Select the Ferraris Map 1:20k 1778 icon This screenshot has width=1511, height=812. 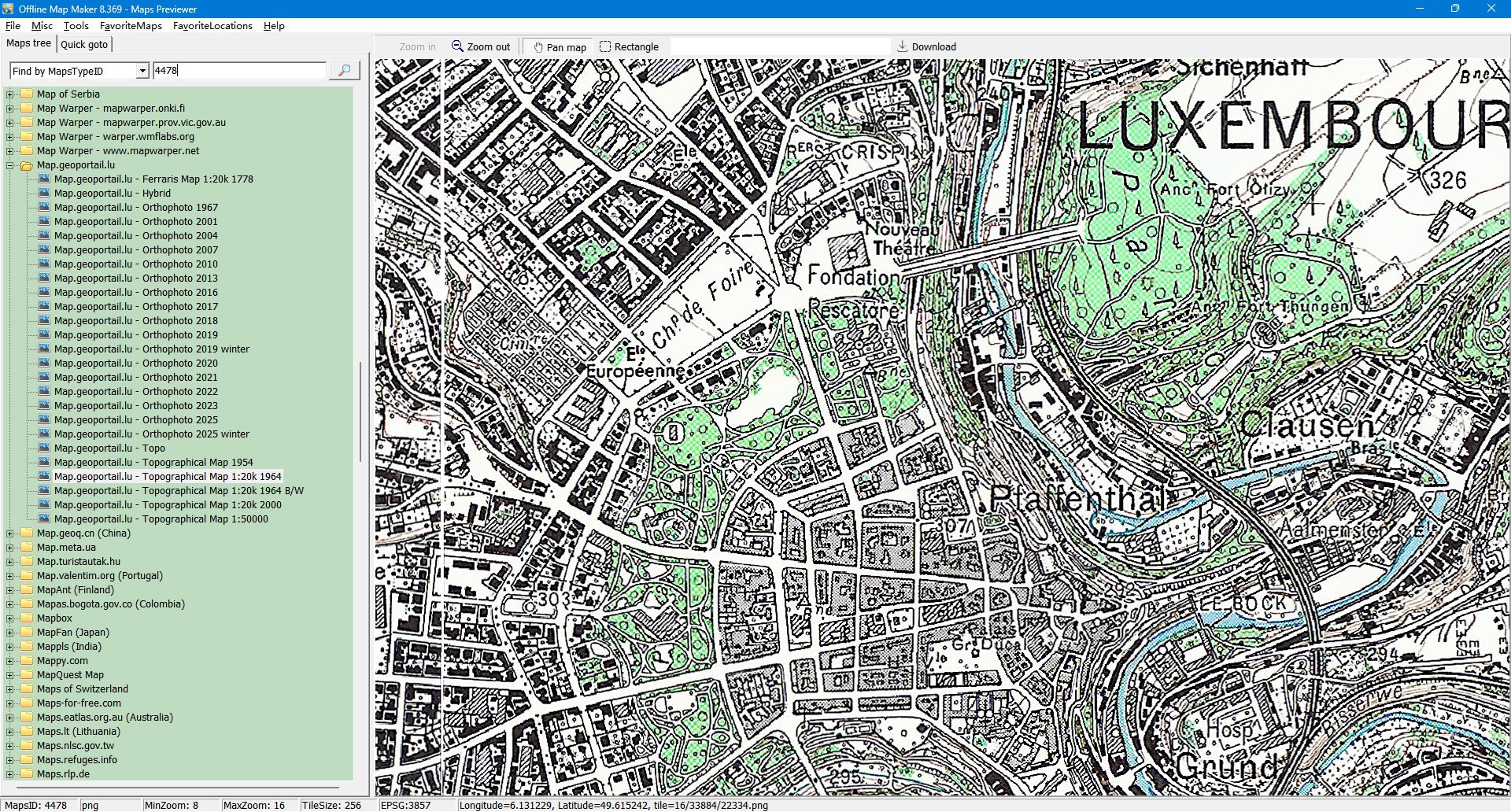[44, 179]
